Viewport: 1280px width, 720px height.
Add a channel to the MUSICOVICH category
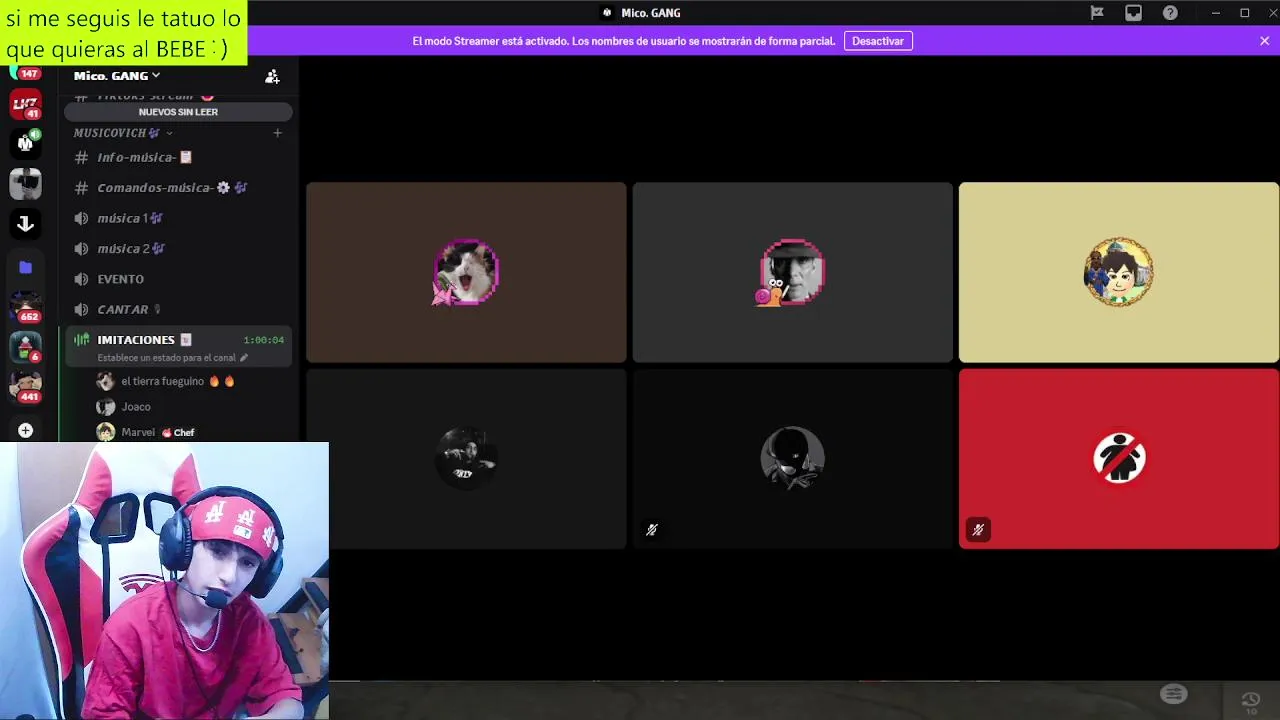coord(277,133)
